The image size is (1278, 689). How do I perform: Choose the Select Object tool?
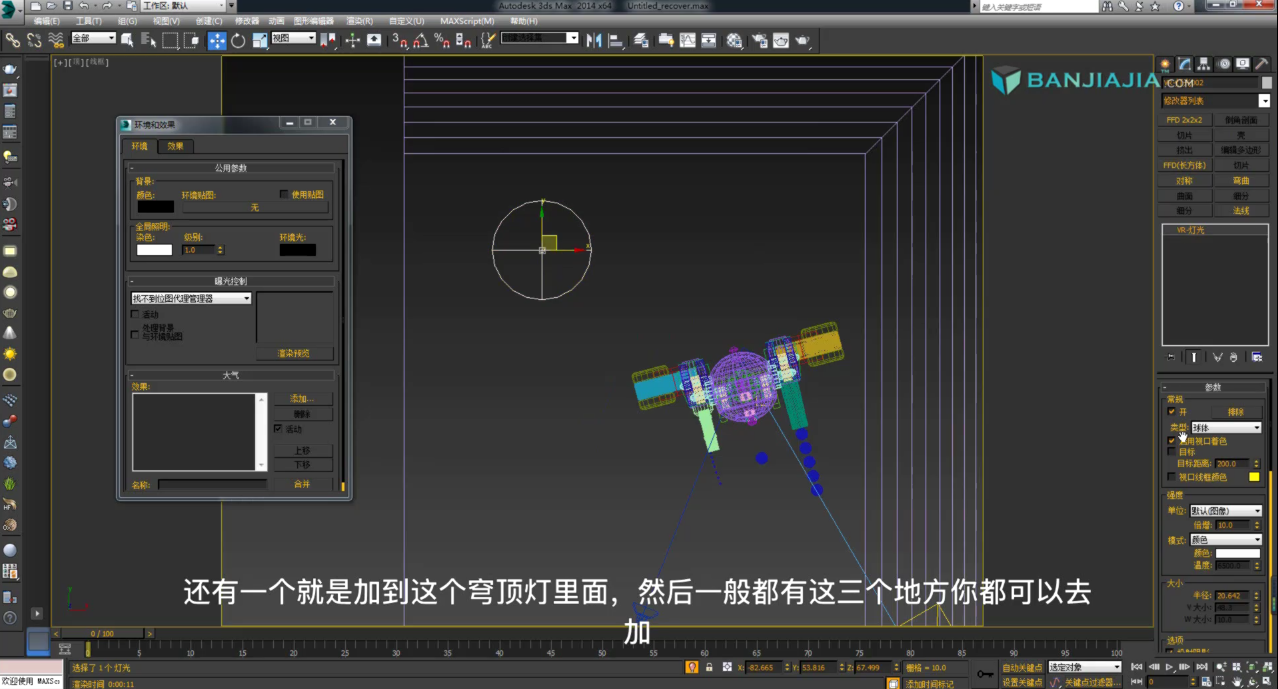127,40
